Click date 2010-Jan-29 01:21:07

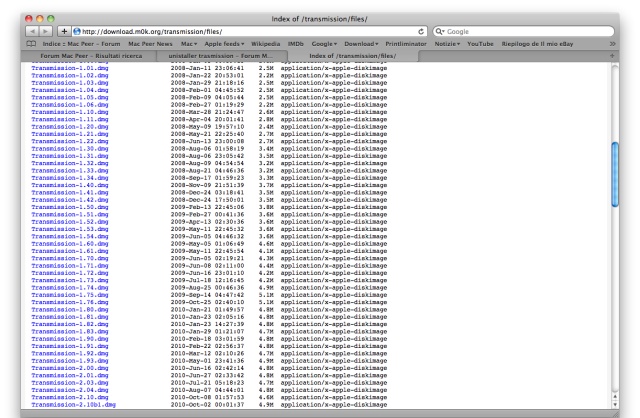(x=207, y=331)
